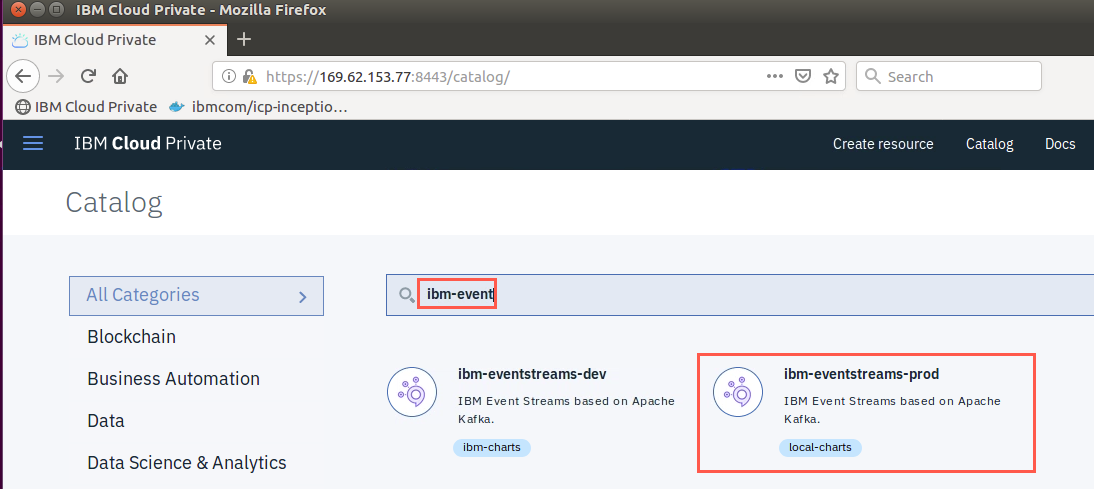The height and width of the screenshot is (489, 1094).
Task: Open a new browser tab
Action: [243, 40]
